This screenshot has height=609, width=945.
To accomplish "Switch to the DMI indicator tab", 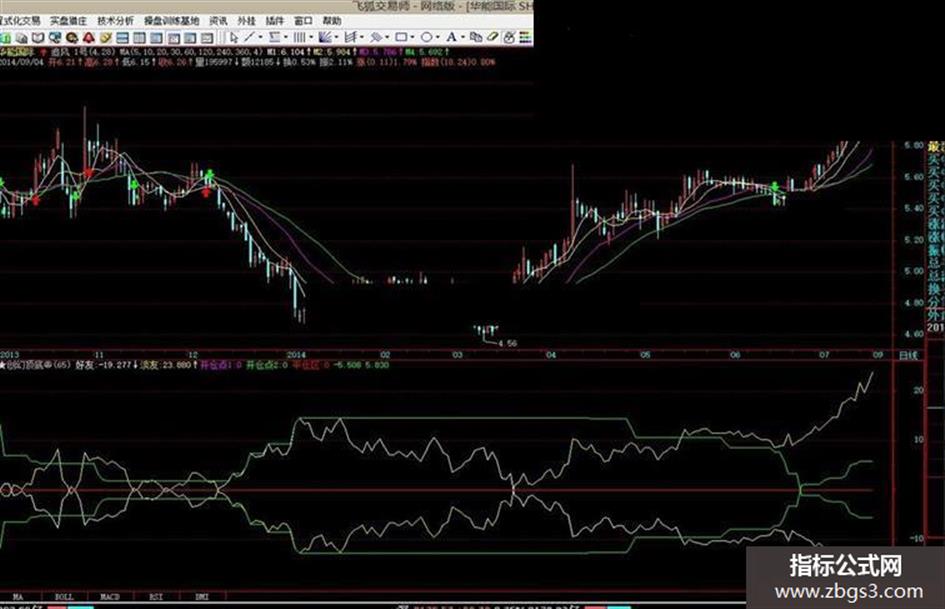I will (x=201, y=596).
